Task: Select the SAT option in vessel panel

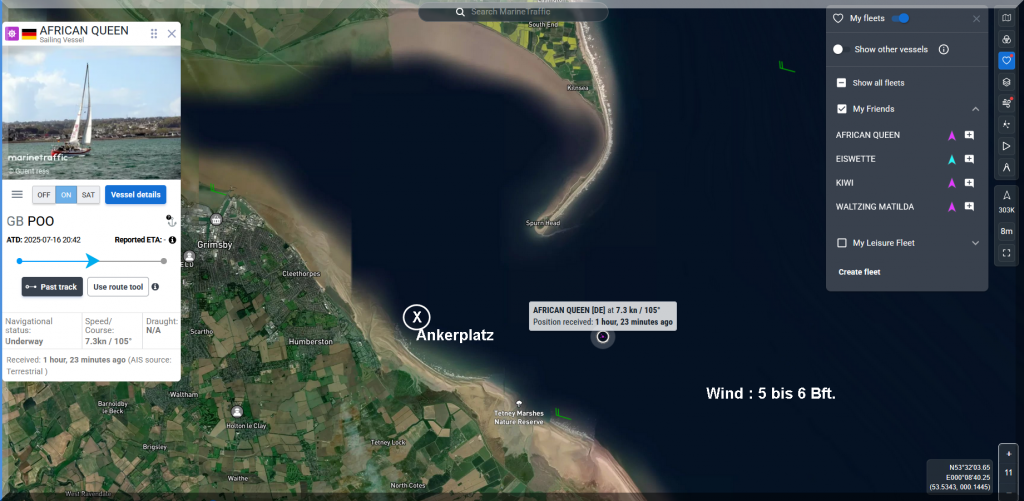Action: tap(89, 195)
